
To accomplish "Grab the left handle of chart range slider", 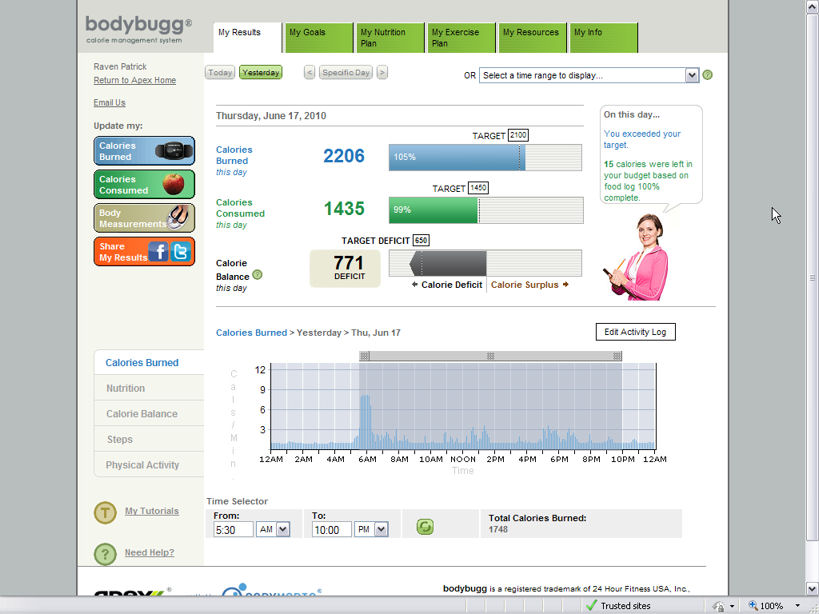I will click(363, 356).
